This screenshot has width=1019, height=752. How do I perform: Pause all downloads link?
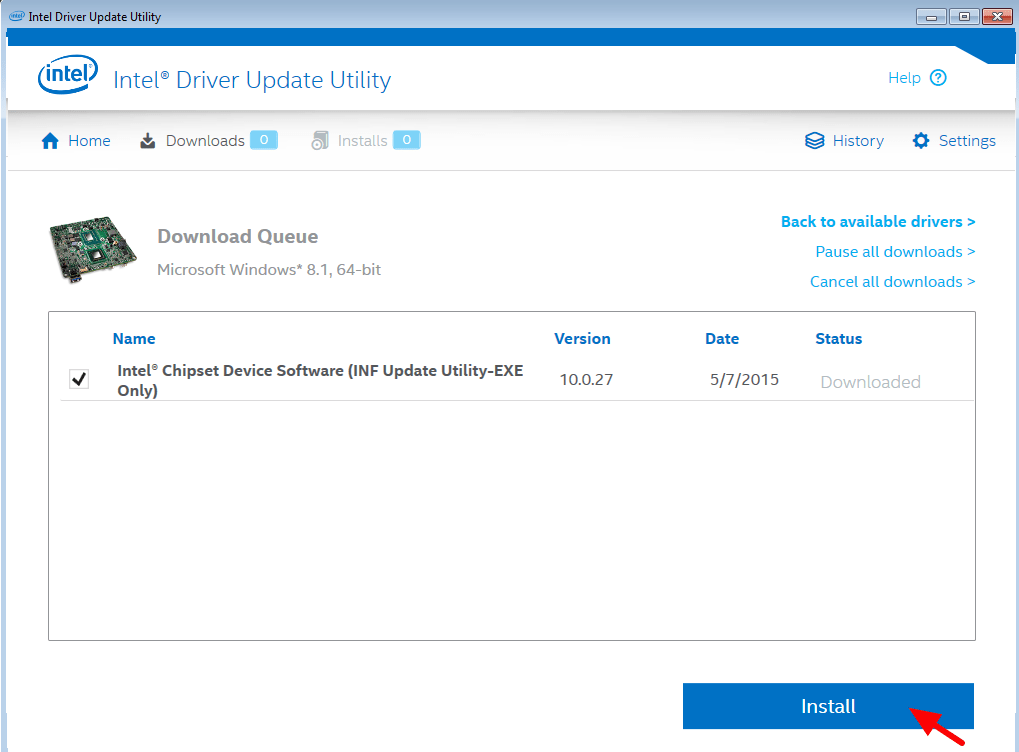point(895,252)
